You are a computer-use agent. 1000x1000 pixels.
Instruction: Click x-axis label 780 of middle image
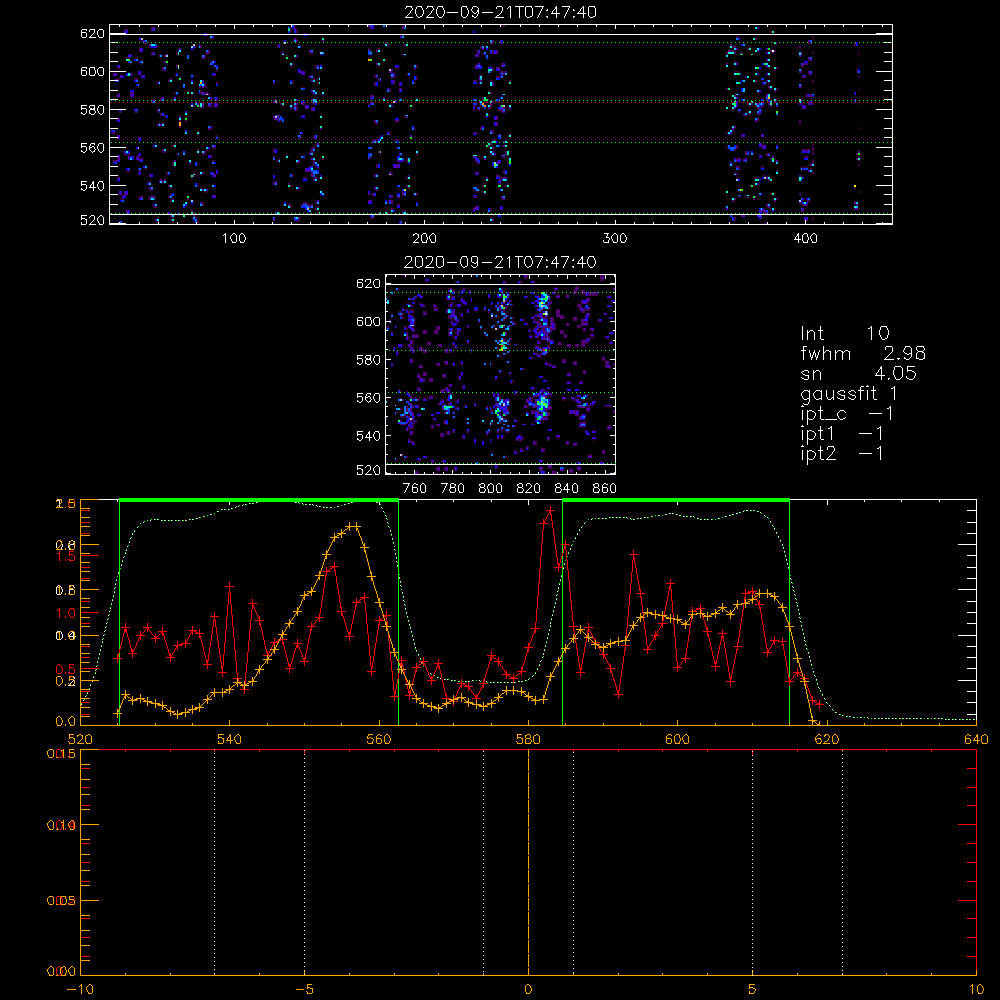click(x=453, y=489)
